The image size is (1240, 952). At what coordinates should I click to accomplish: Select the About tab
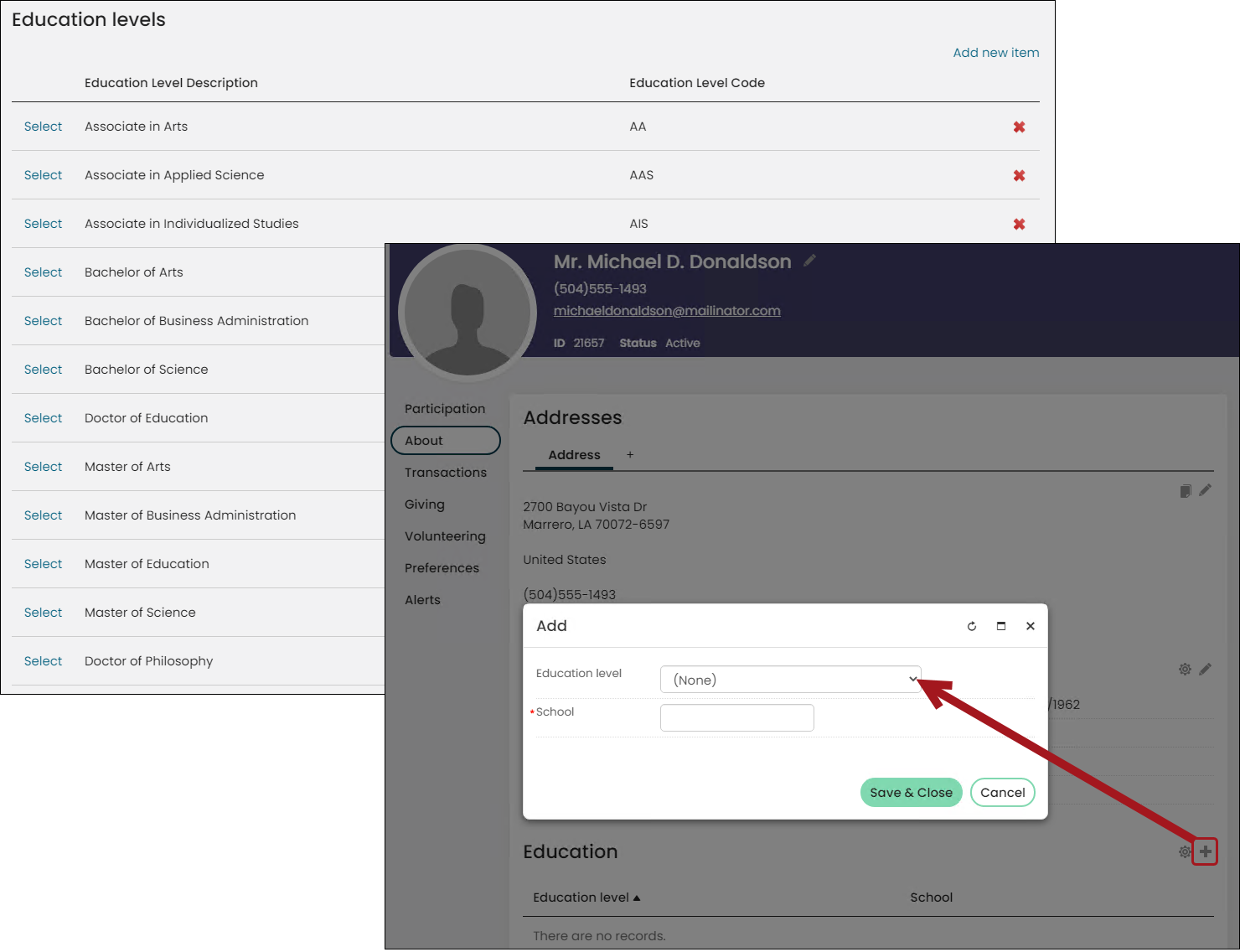tap(446, 441)
